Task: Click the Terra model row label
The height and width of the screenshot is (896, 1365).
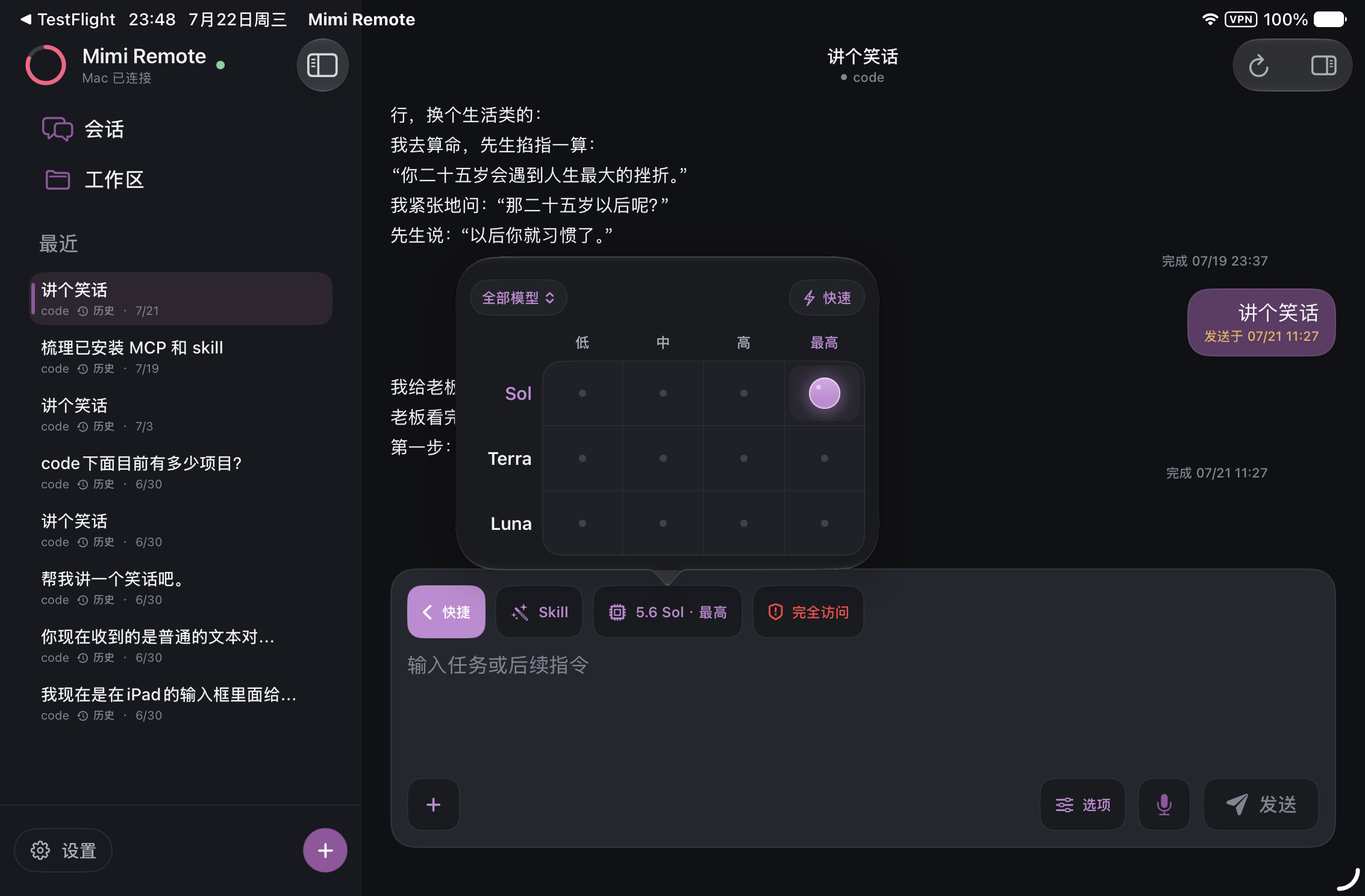Action: [510, 458]
